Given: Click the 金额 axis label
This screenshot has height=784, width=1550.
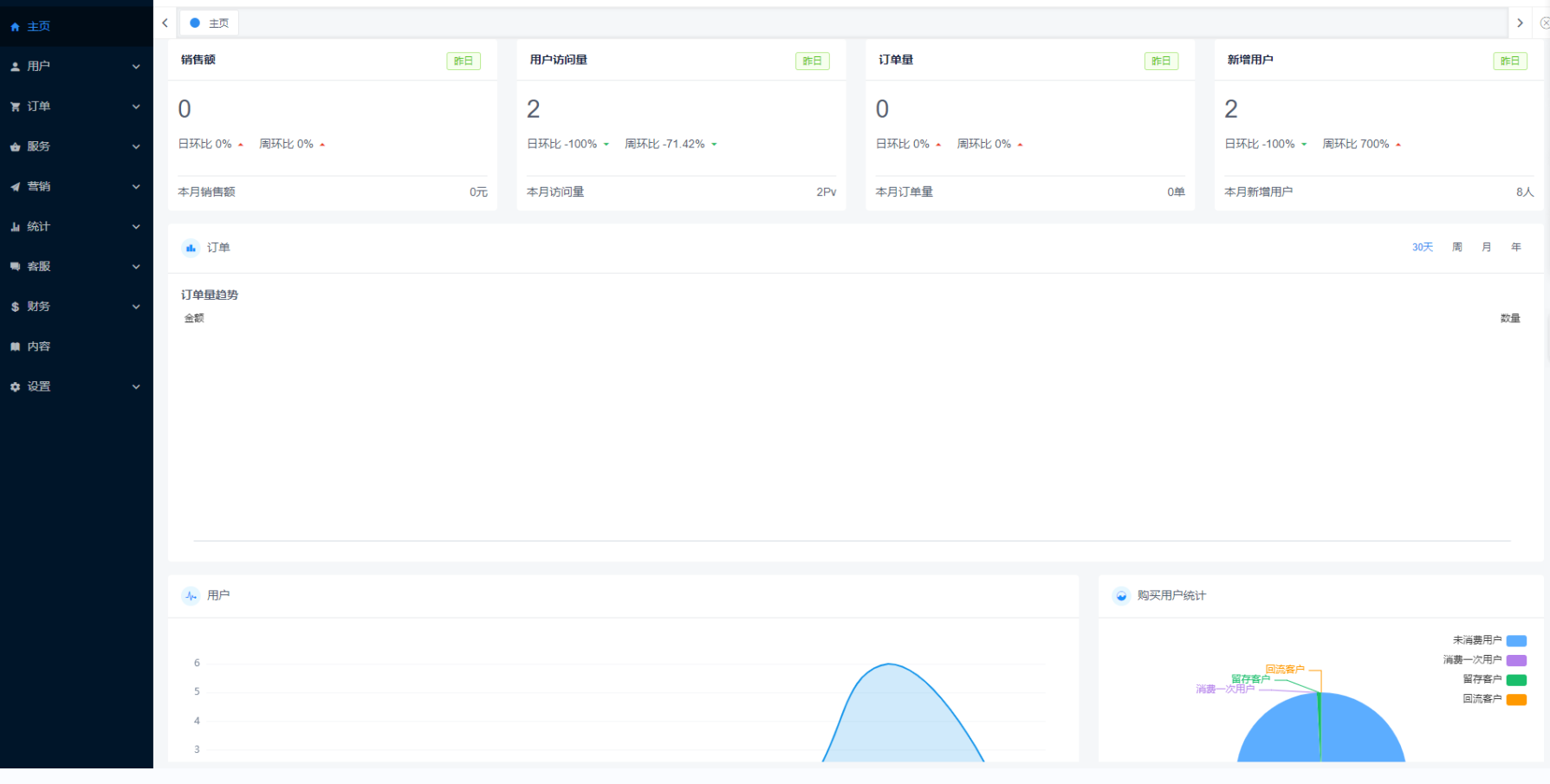Looking at the screenshot, I should [194, 319].
